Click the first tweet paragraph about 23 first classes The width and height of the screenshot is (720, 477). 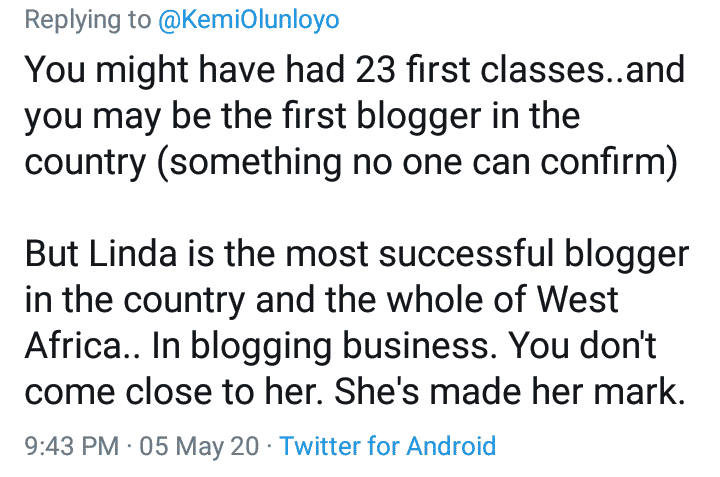coord(355,116)
